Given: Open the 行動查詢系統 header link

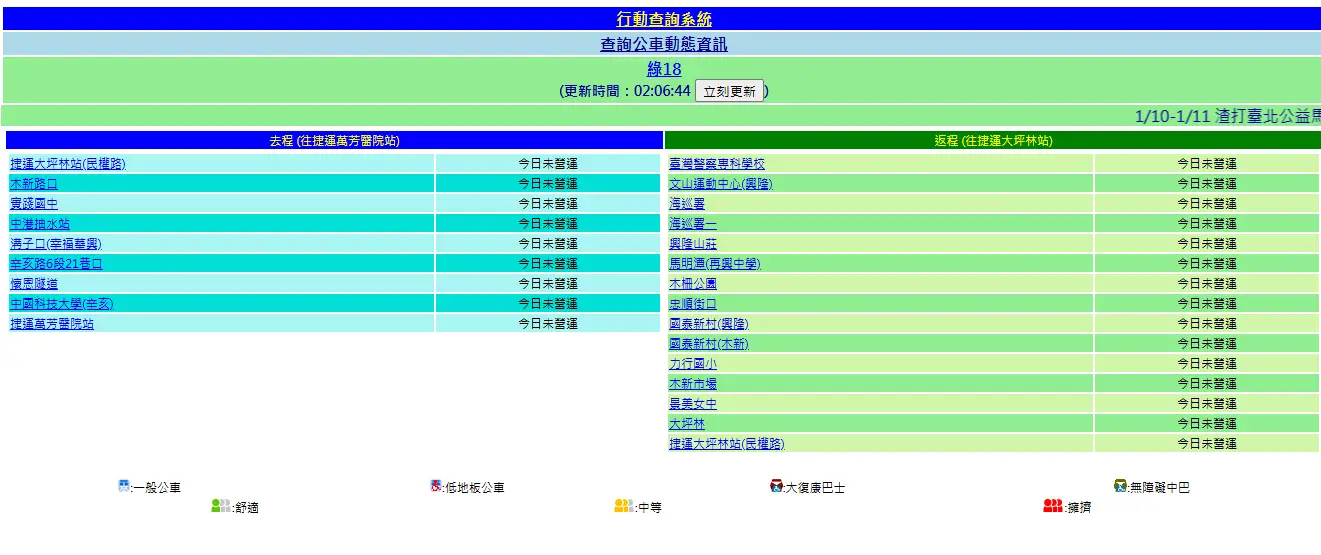Looking at the screenshot, I should pyautogui.click(x=664, y=19).
